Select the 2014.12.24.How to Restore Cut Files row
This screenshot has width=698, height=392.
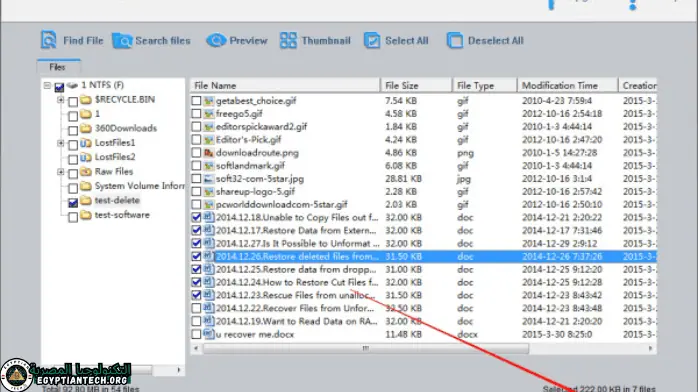(x=424, y=282)
